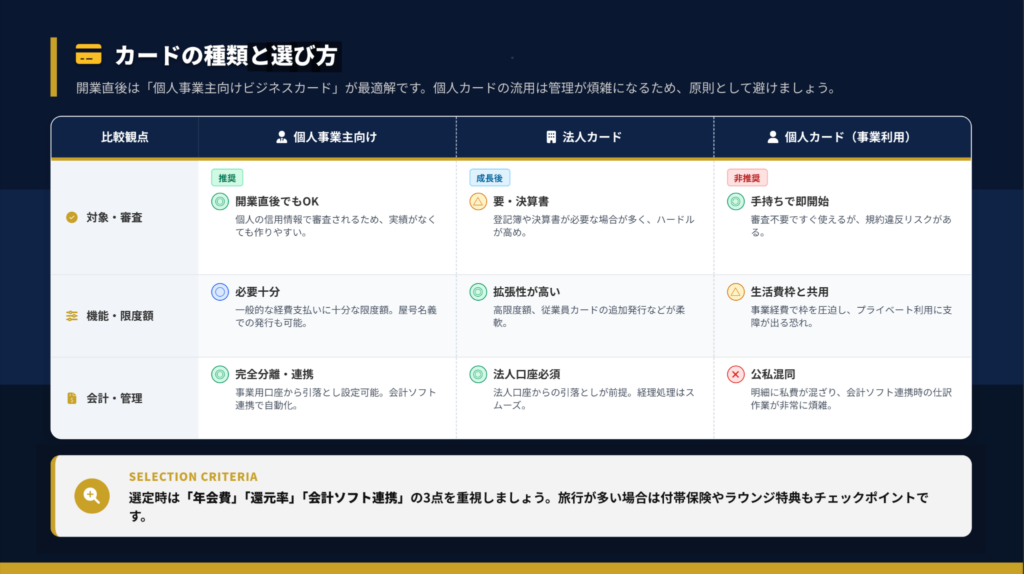Click the SELECTION CRITERIA heading text
Image resolution: width=1024 pixels, height=574 pixels.
coord(193,477)
